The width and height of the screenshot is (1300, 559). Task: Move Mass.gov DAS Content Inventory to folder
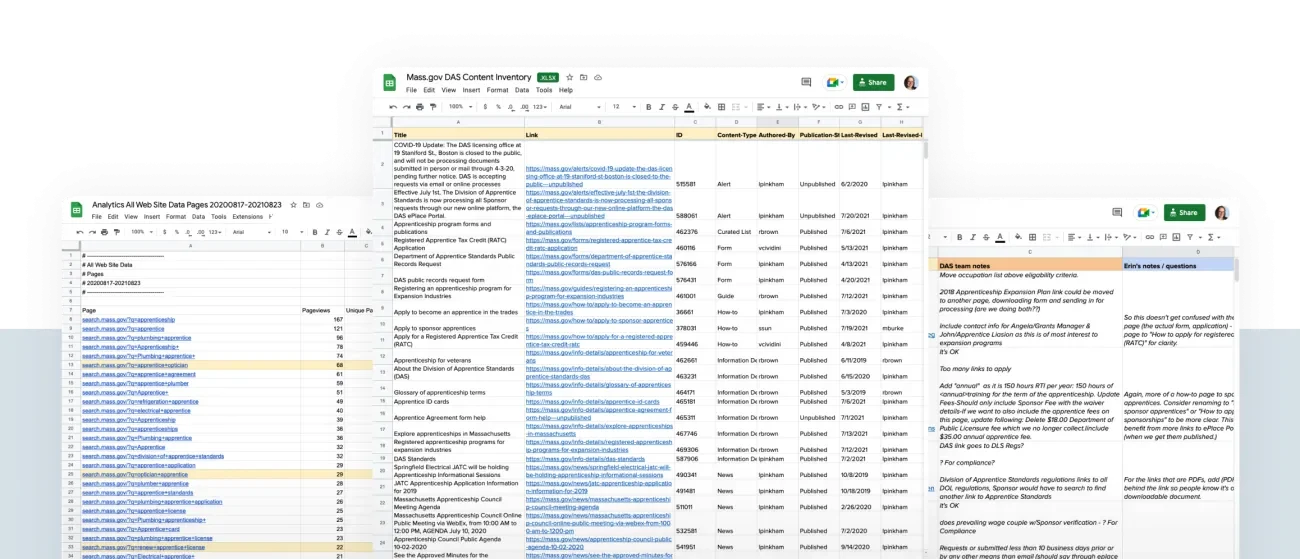tap(584, 77)
